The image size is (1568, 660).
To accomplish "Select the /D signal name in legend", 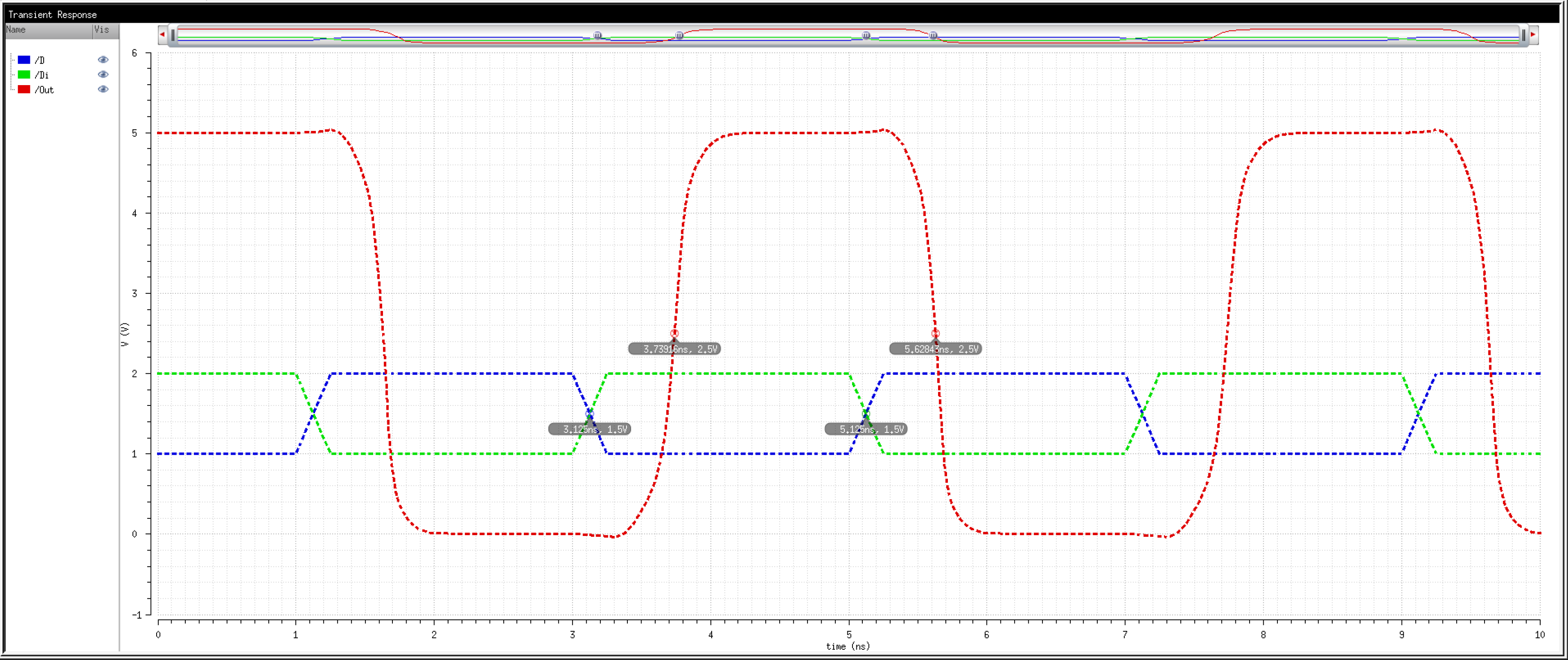I will pos(39,60).
